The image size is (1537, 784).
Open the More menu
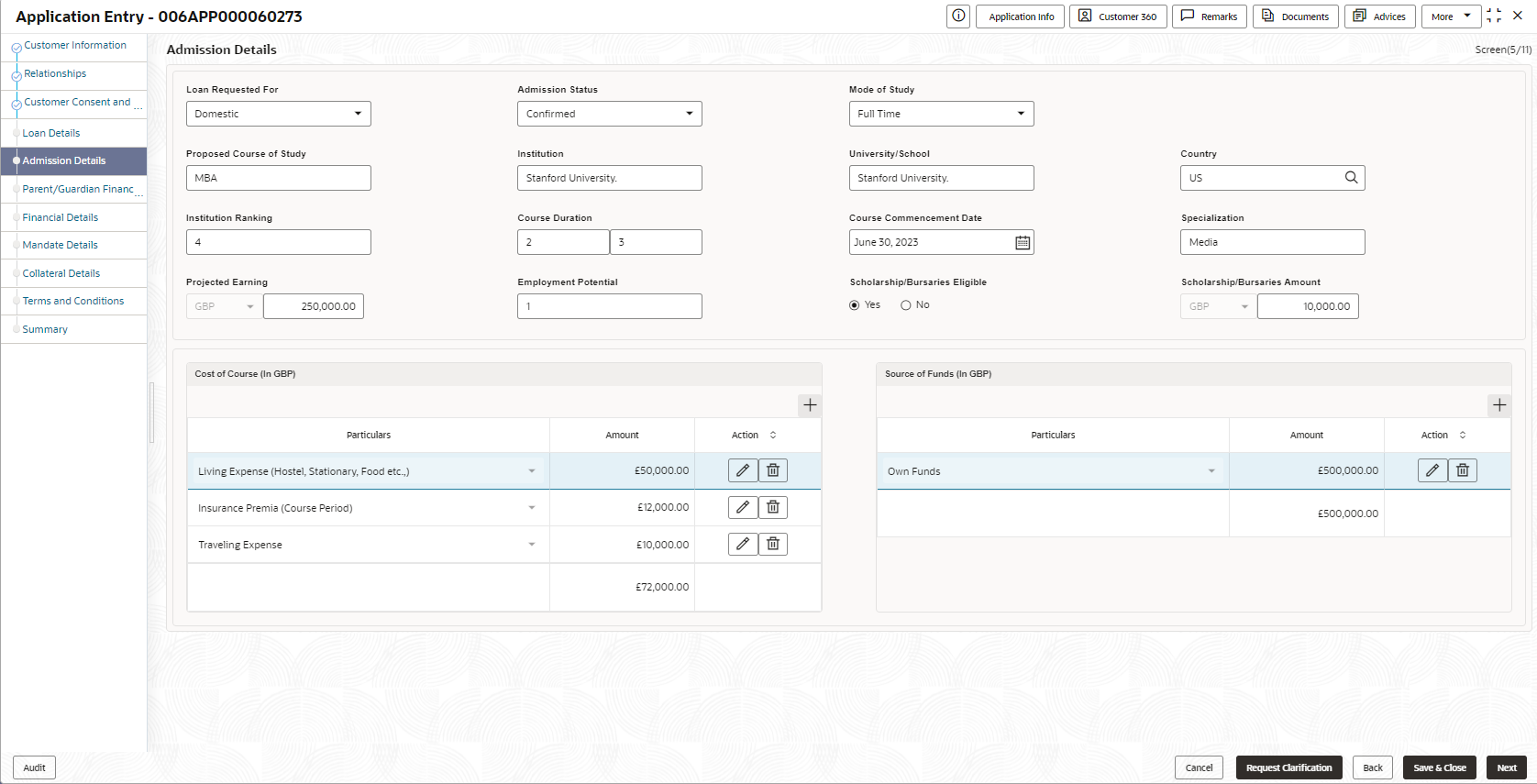point(1451,17)
